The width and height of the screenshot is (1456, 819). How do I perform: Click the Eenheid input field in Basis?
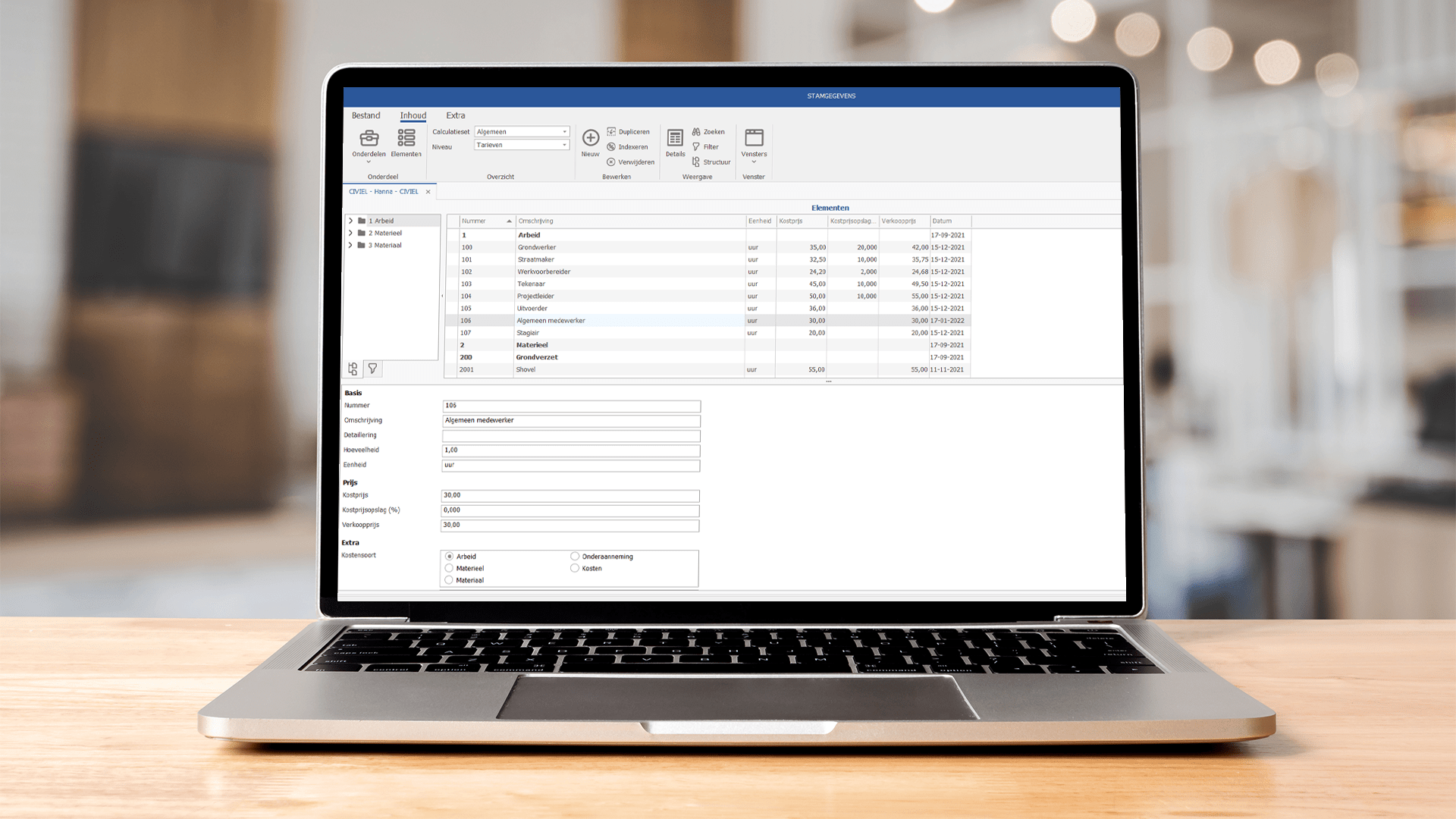[571, 466]
